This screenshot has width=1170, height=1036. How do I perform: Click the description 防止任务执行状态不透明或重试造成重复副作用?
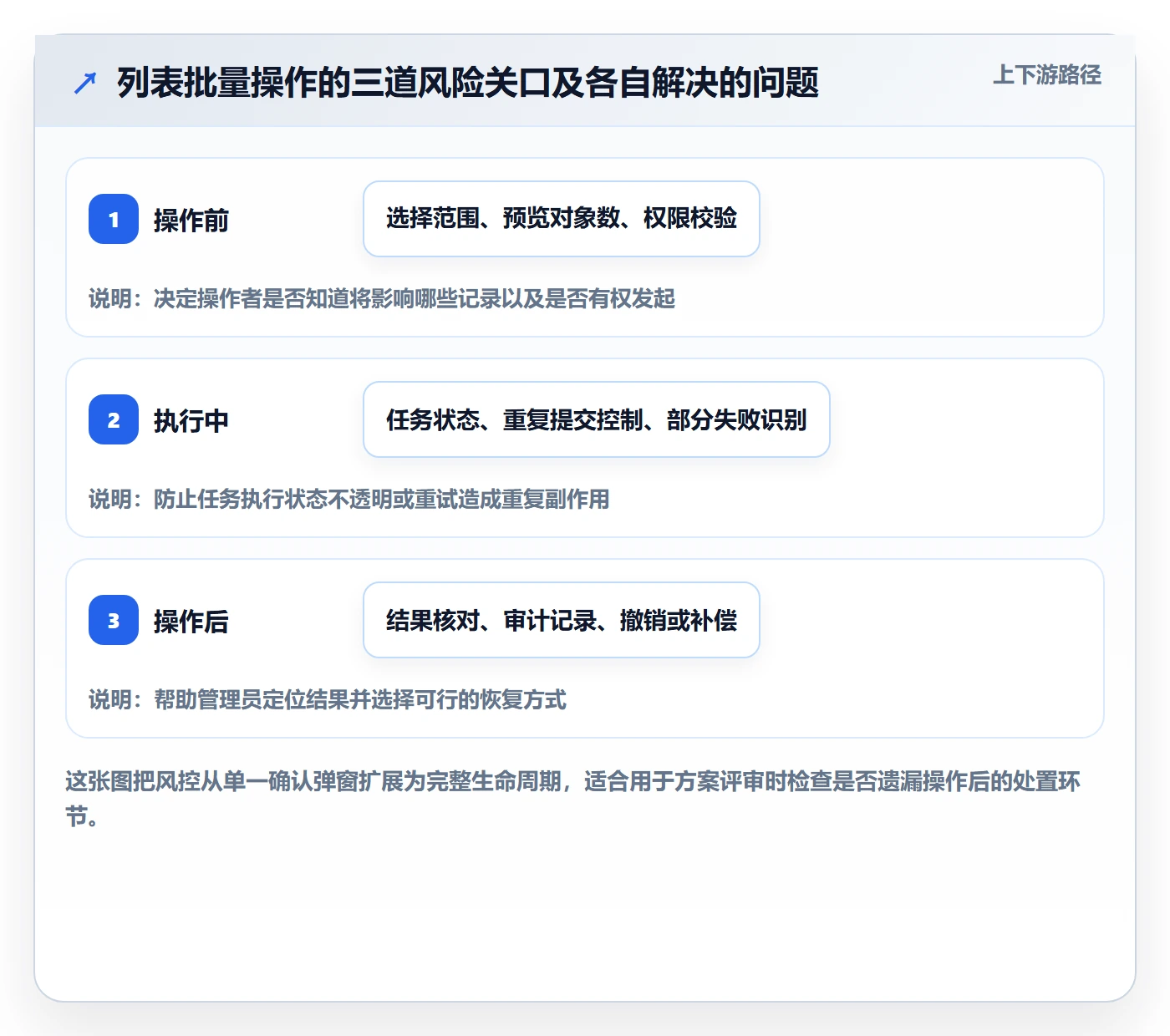(x=349, y=500)
